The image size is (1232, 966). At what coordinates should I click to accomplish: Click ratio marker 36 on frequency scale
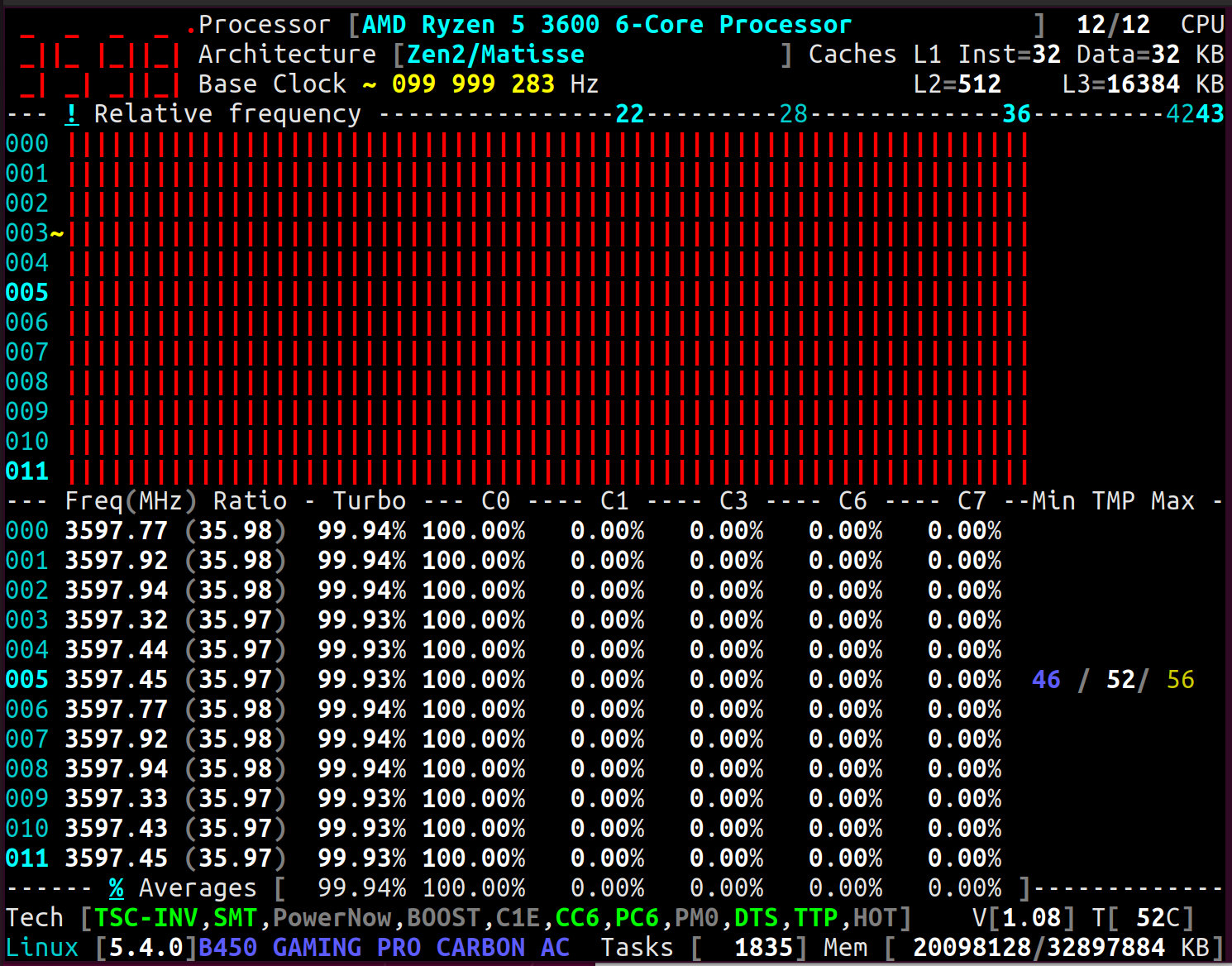click(1016, 114)
